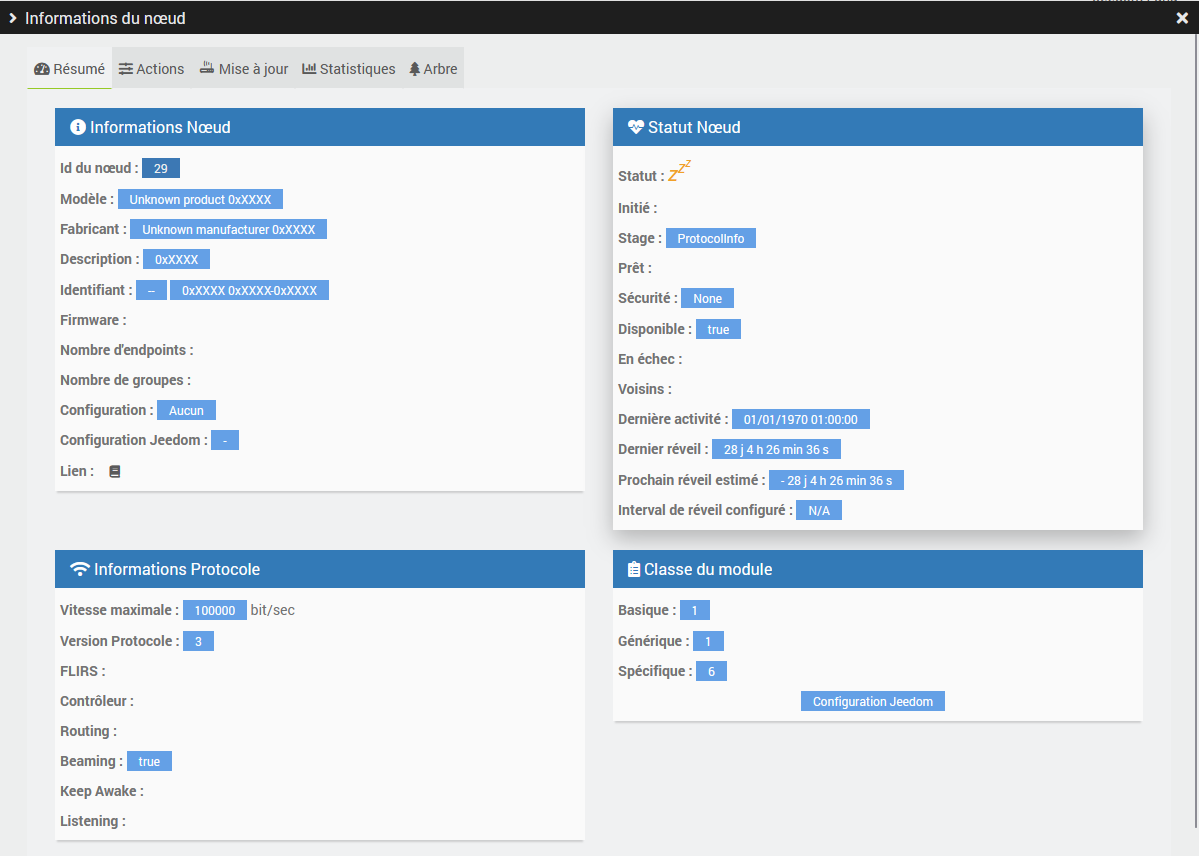This screenshot has height=856, width=1199.
Task: Click the Sécurité value None
Action: tap(707, 298)
